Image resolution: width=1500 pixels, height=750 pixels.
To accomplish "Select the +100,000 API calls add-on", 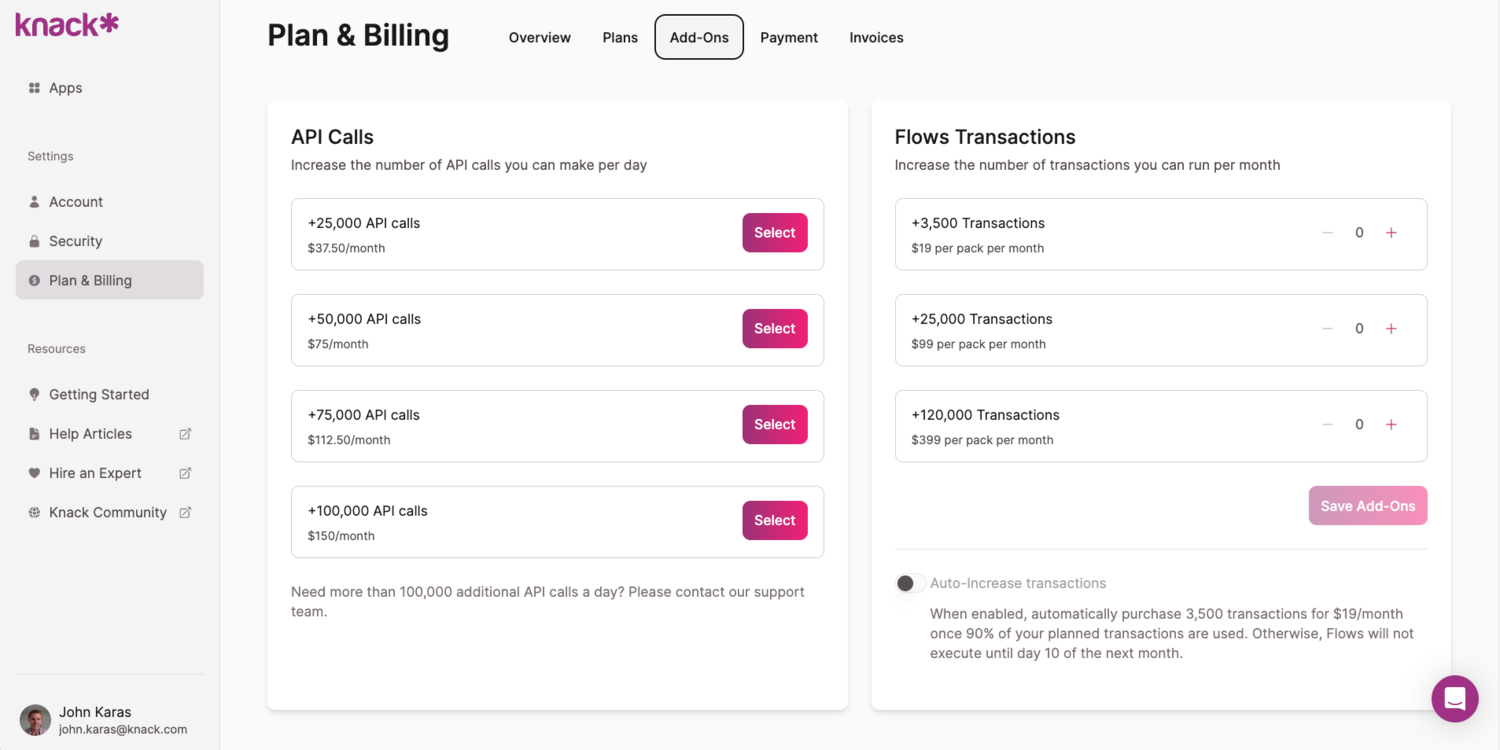I will (x=774, y=520).
